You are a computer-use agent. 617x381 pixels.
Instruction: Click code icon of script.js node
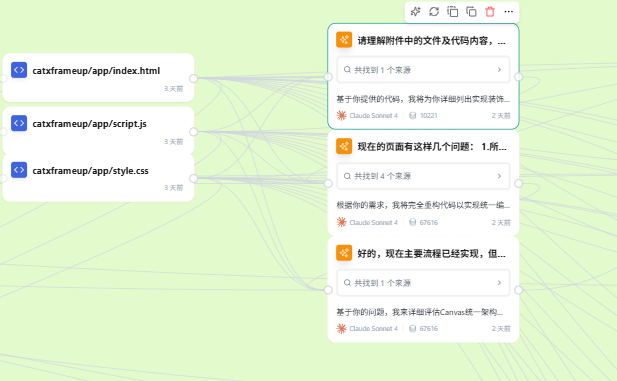click(x=19, y=123)
